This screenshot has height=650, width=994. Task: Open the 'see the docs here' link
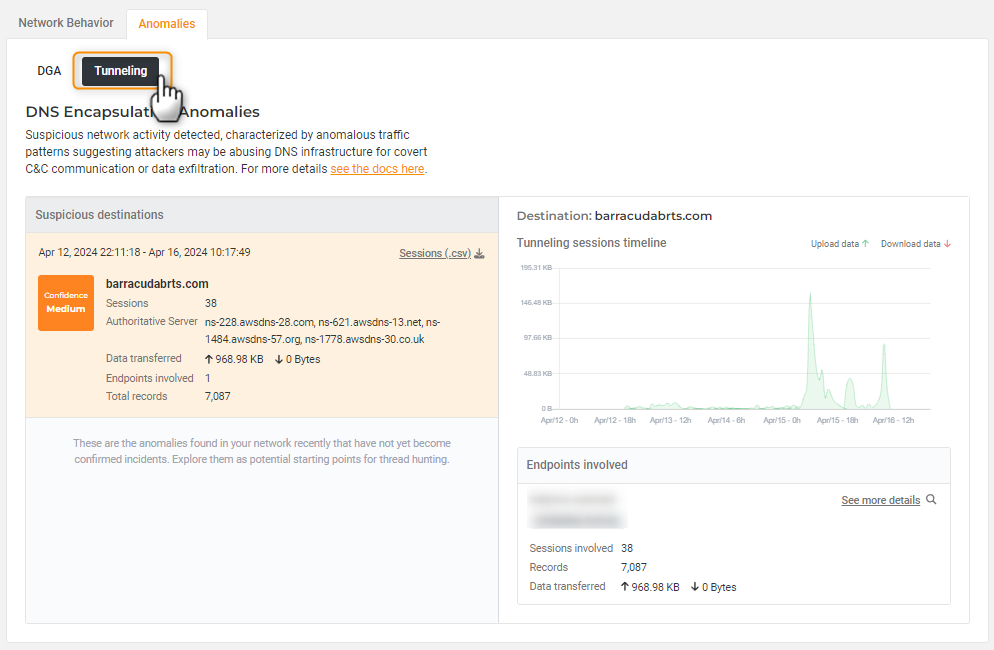click(377, 169)
